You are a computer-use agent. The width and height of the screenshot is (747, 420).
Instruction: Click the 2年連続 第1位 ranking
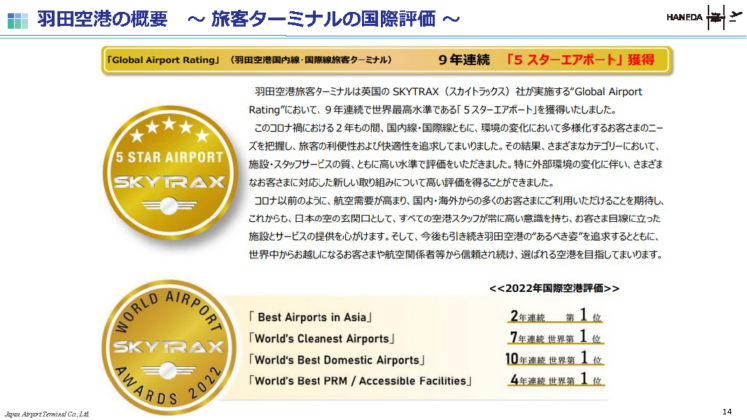pos(555,316)
